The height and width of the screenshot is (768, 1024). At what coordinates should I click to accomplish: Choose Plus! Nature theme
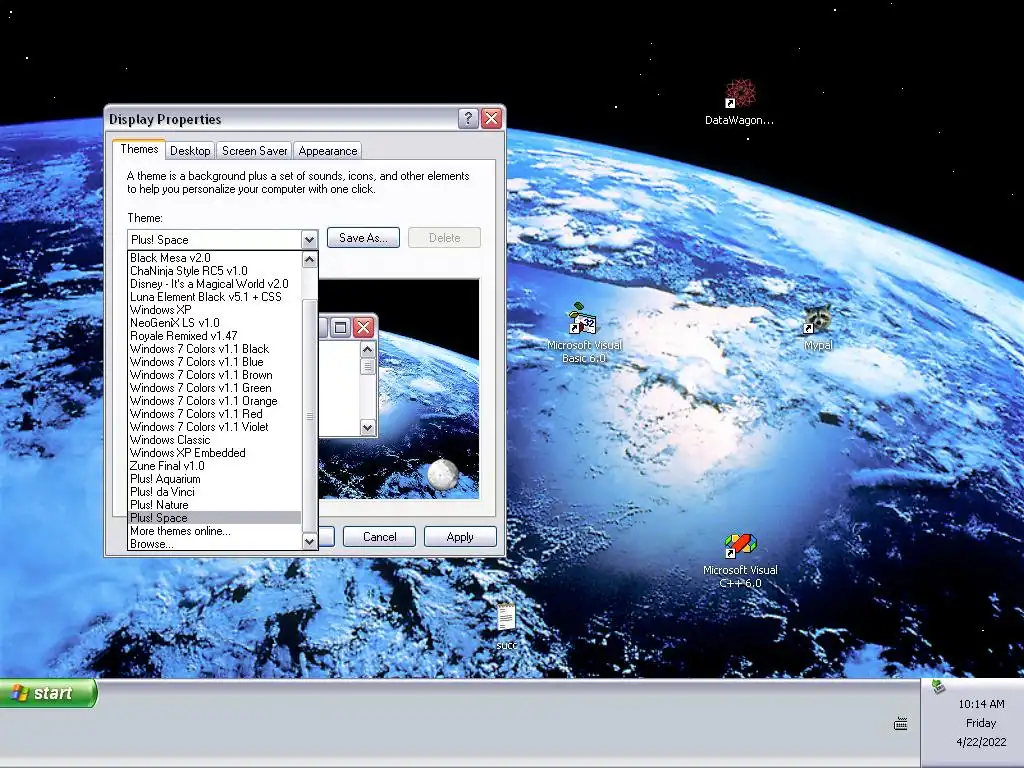click(215, 505)
